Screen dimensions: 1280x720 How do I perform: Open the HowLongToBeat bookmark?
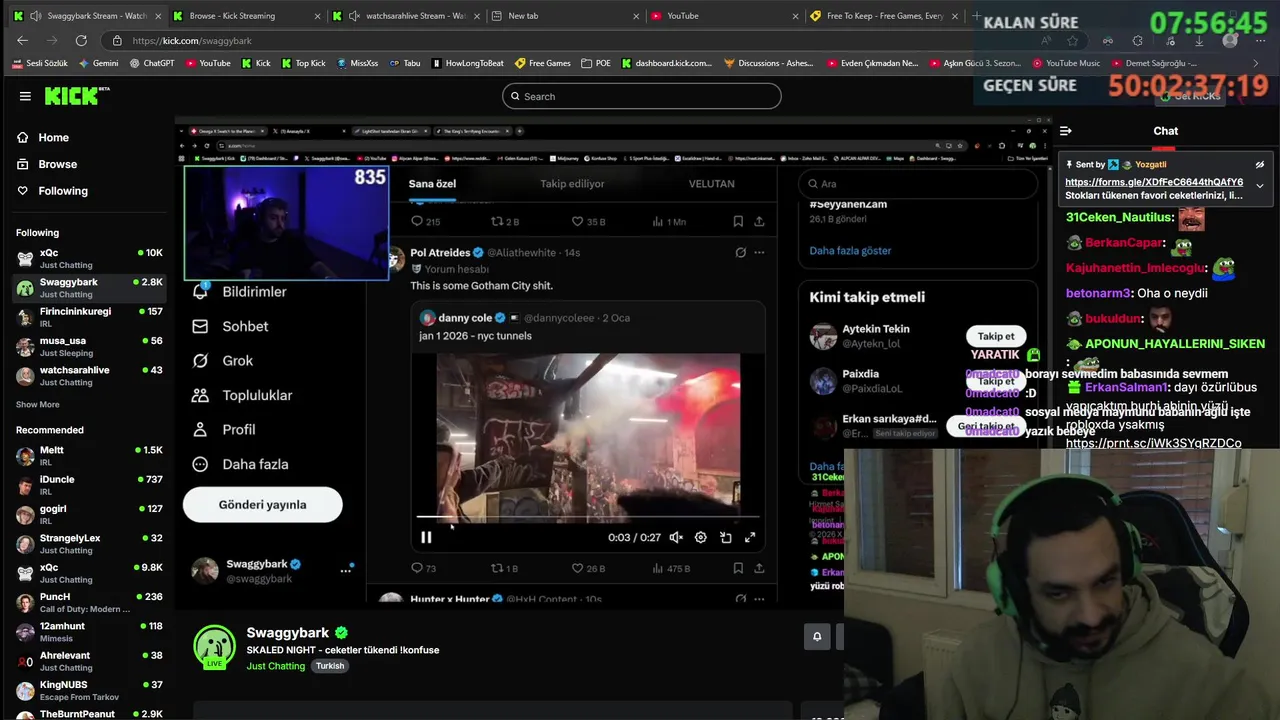click(x=468, y=63)
